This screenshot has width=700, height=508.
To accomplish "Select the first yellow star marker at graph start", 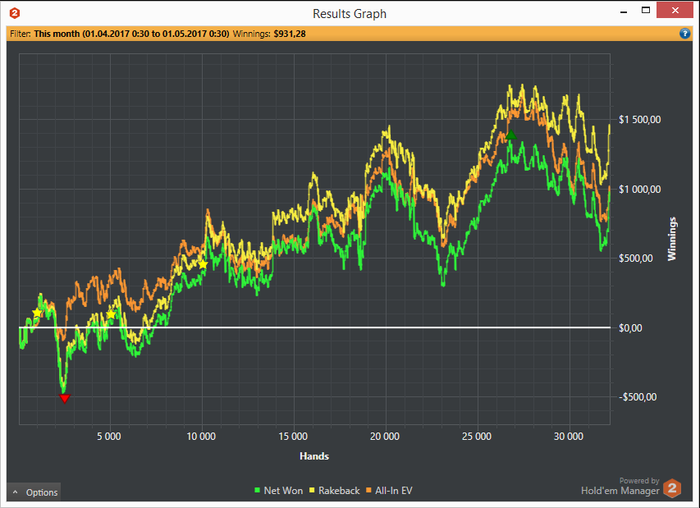I will (37, 313).
